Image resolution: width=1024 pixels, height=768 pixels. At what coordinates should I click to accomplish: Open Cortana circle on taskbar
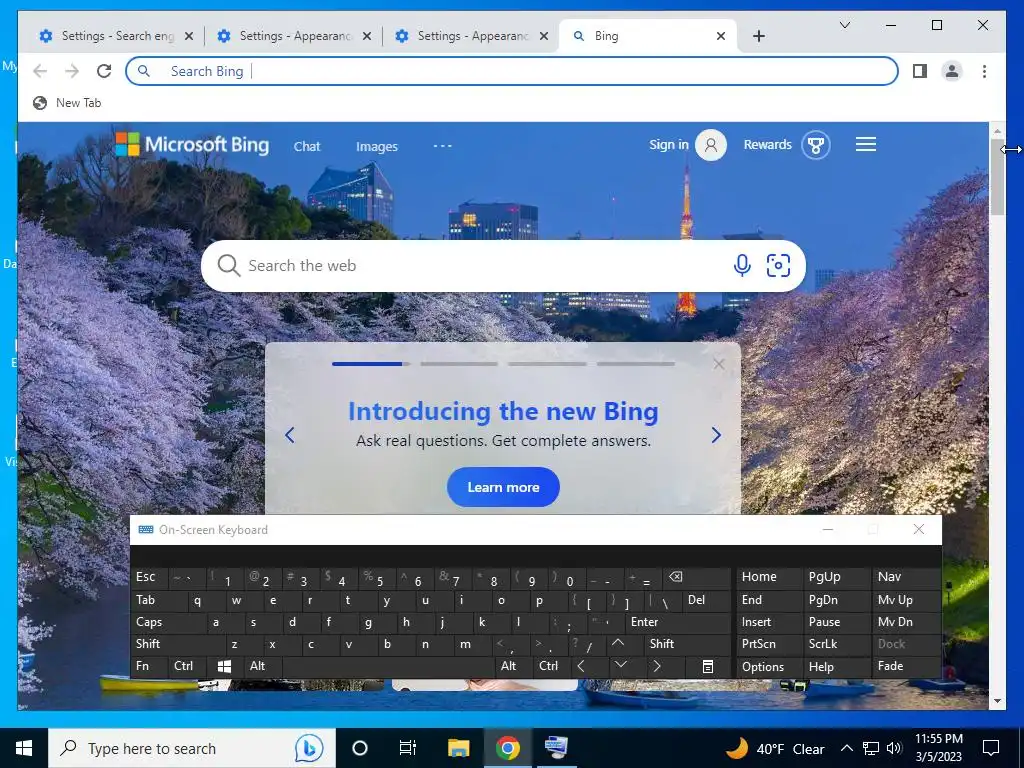coord(360,748)
